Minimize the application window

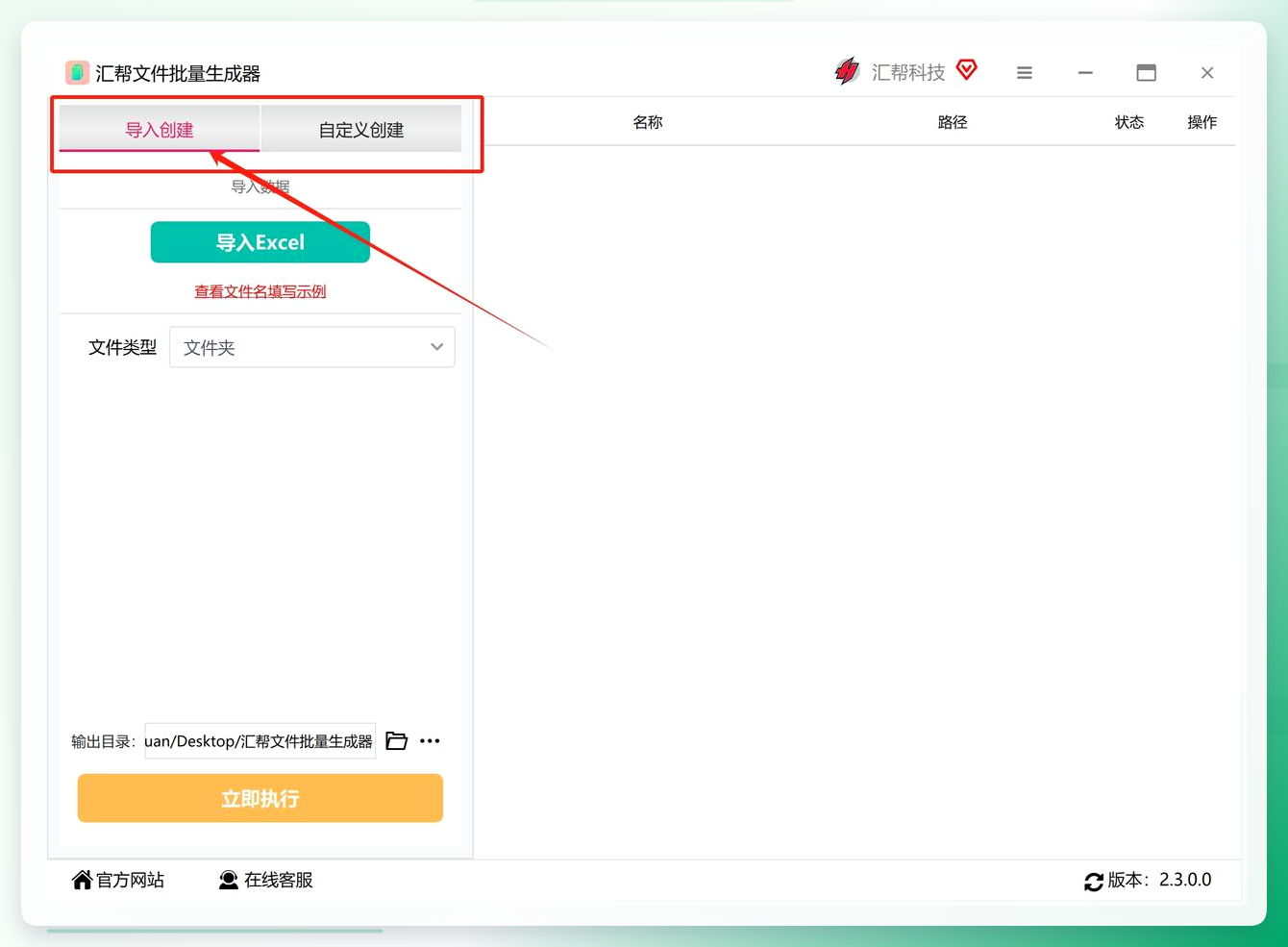pos(1085,73)
